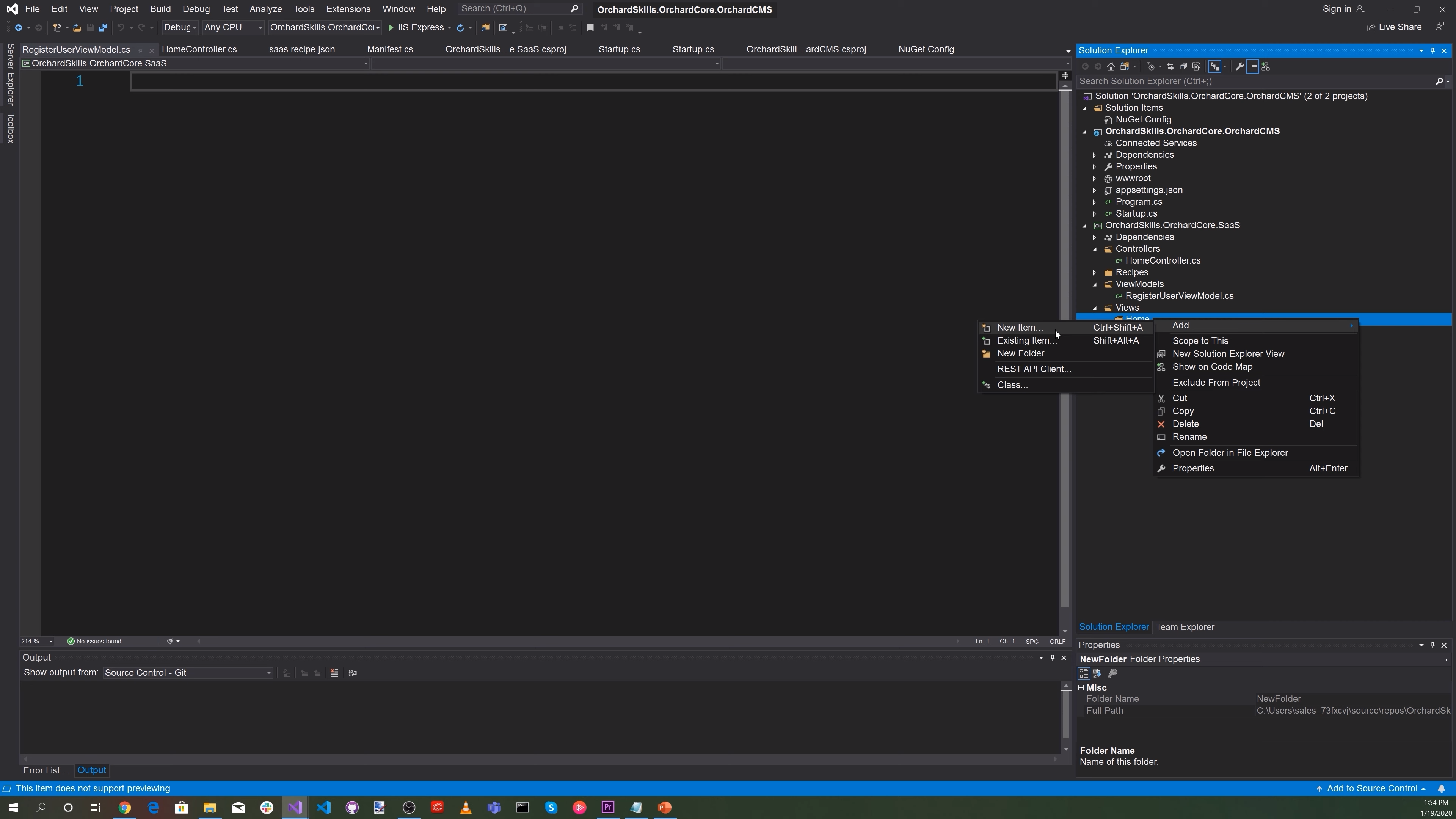Select New Folder from Add submenu
This screenshot has width=1456, height=819.
[x=1066, y=354]
